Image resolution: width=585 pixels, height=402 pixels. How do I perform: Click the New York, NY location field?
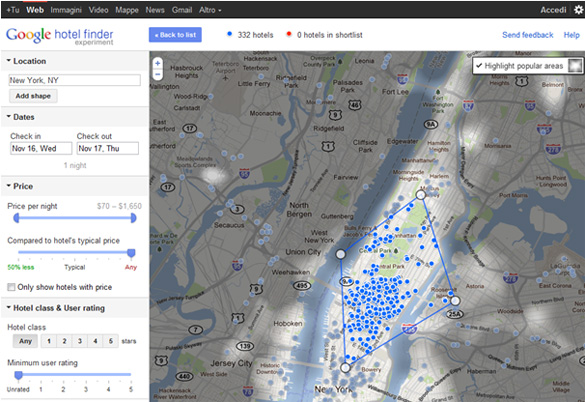click(75, 80)
